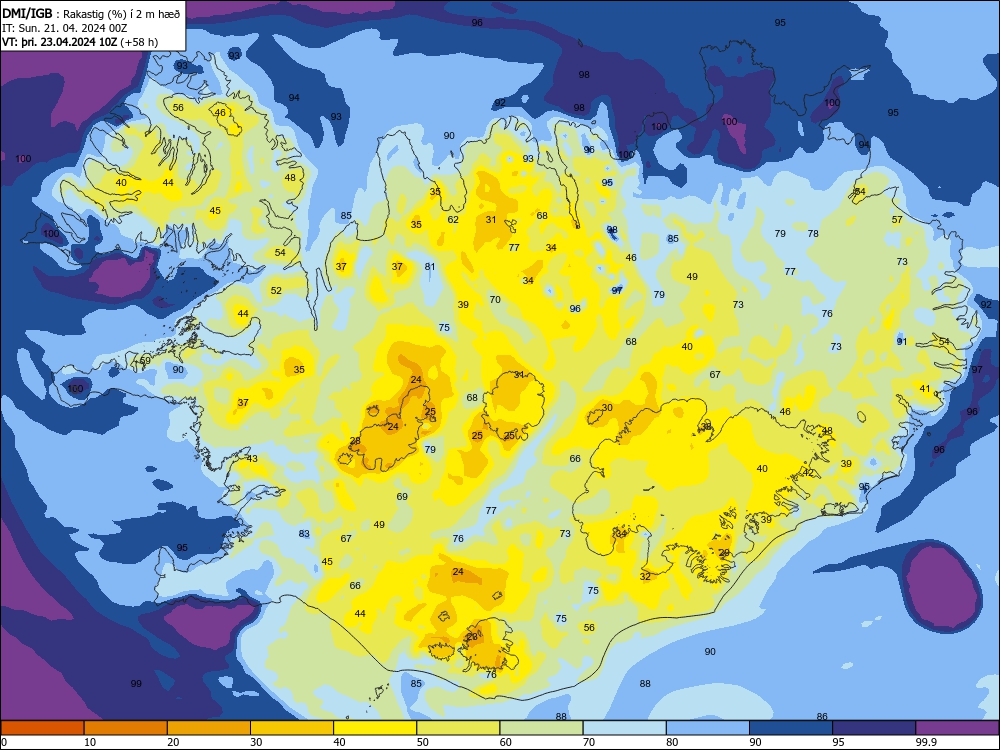
Task: Click the map value '69' in the southwest interior
Action: 402,497
